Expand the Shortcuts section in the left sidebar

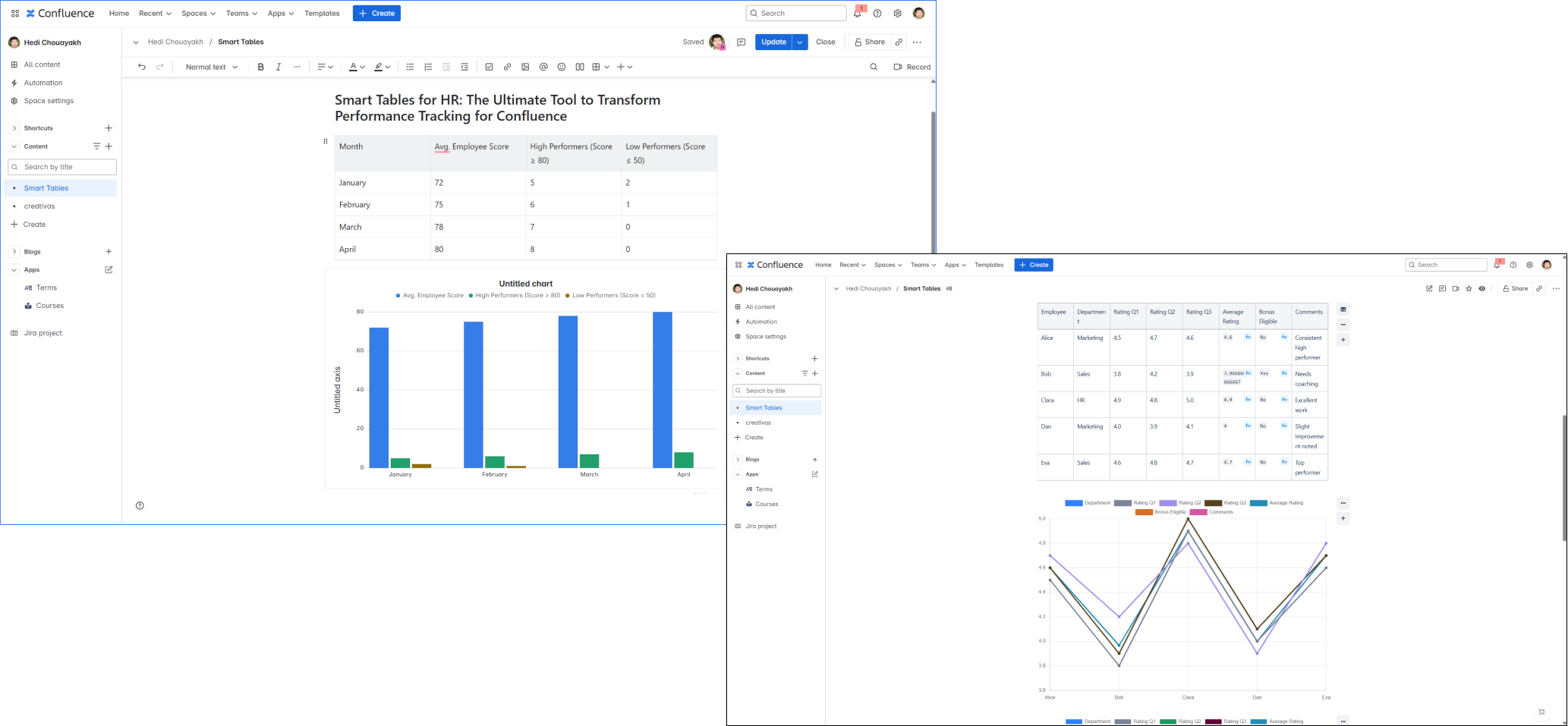[x=14, y=128]
